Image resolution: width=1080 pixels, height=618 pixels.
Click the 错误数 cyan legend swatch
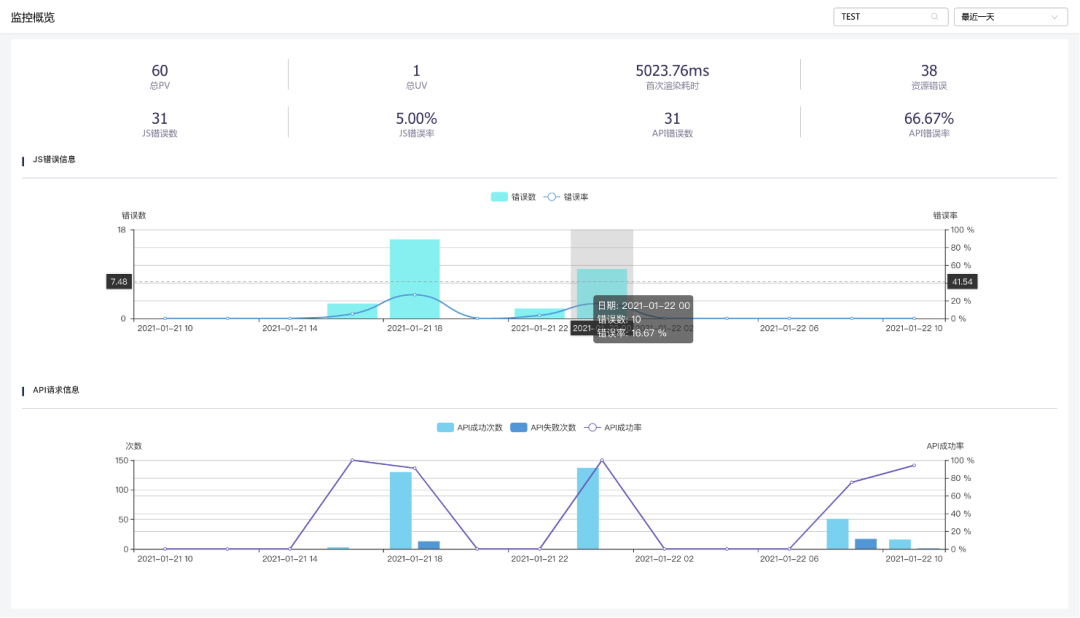tap(499, 197)
